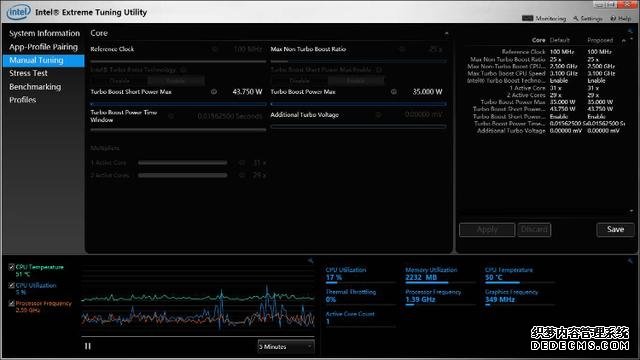Toggle the CPU Utilization graph checkbox

tap(11, 286)
